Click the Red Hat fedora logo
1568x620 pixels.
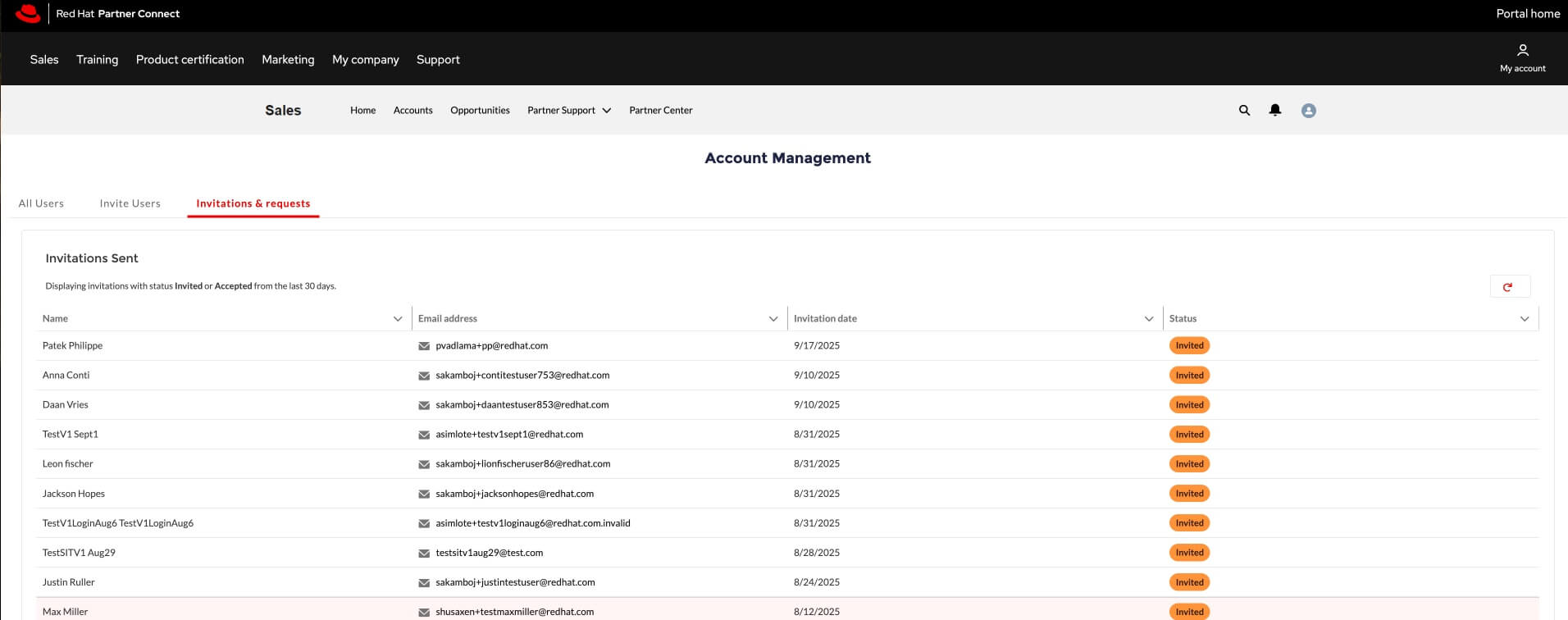28,14
